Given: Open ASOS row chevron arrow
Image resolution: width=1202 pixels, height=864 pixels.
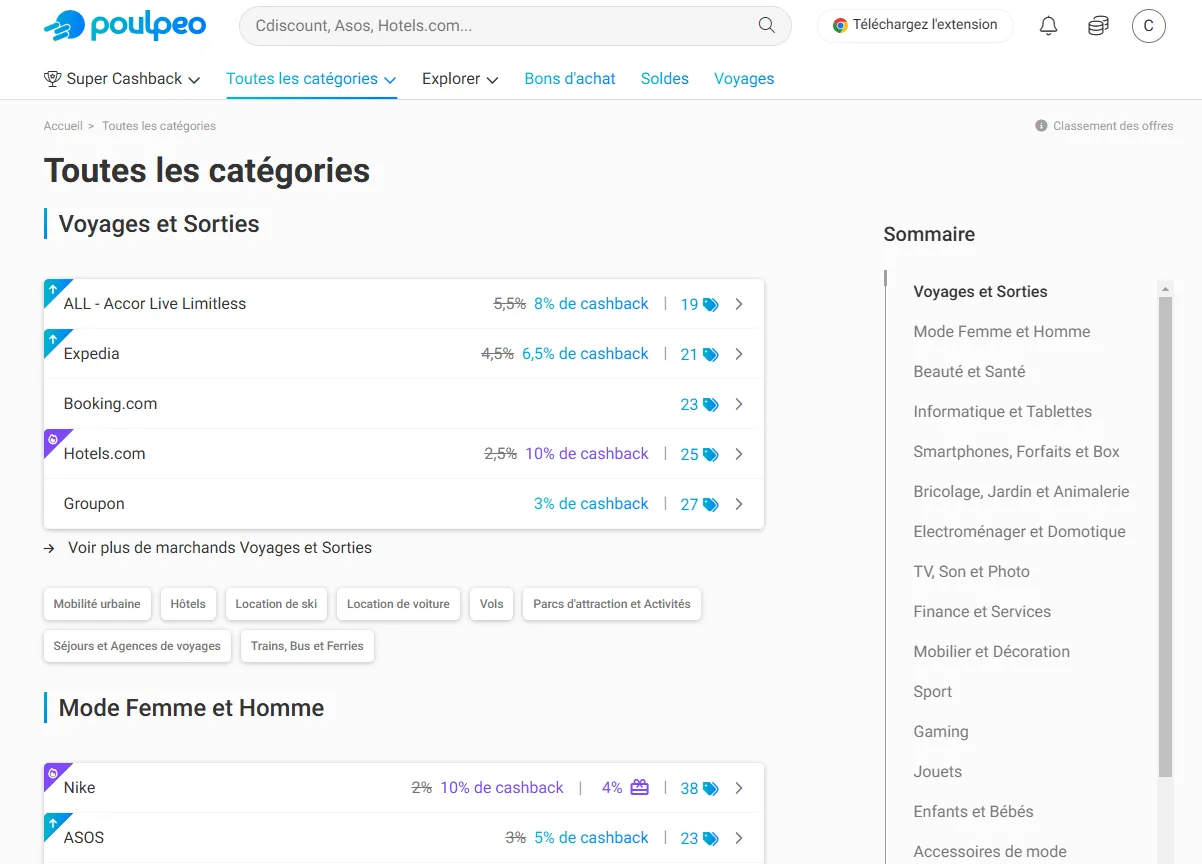Looking at the screenshot, I should (739, 838).
